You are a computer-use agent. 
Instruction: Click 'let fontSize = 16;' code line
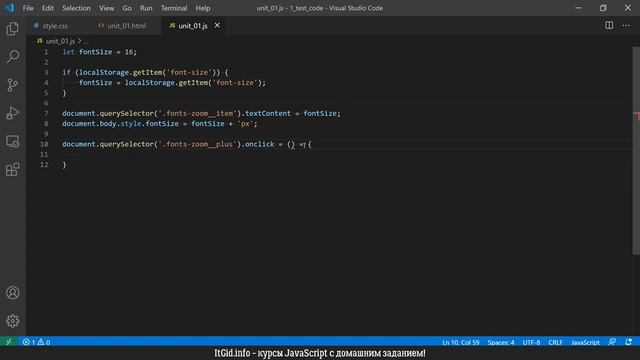coord(100,52)
